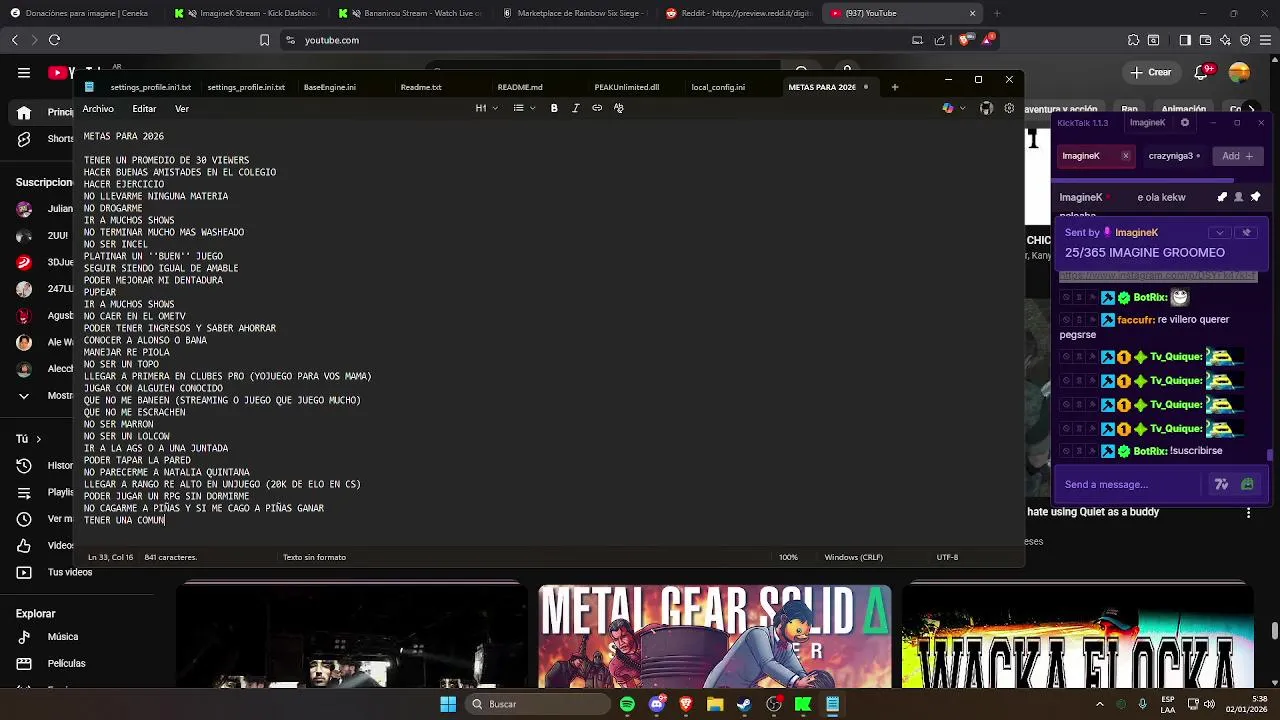Expand the pinned message chevron in KickTalk
Viewport: 1280px width, 720px height.
[1219, 232]
